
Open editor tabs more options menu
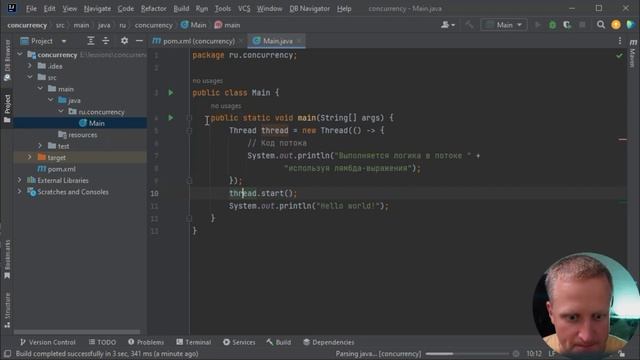coord(620,41)
